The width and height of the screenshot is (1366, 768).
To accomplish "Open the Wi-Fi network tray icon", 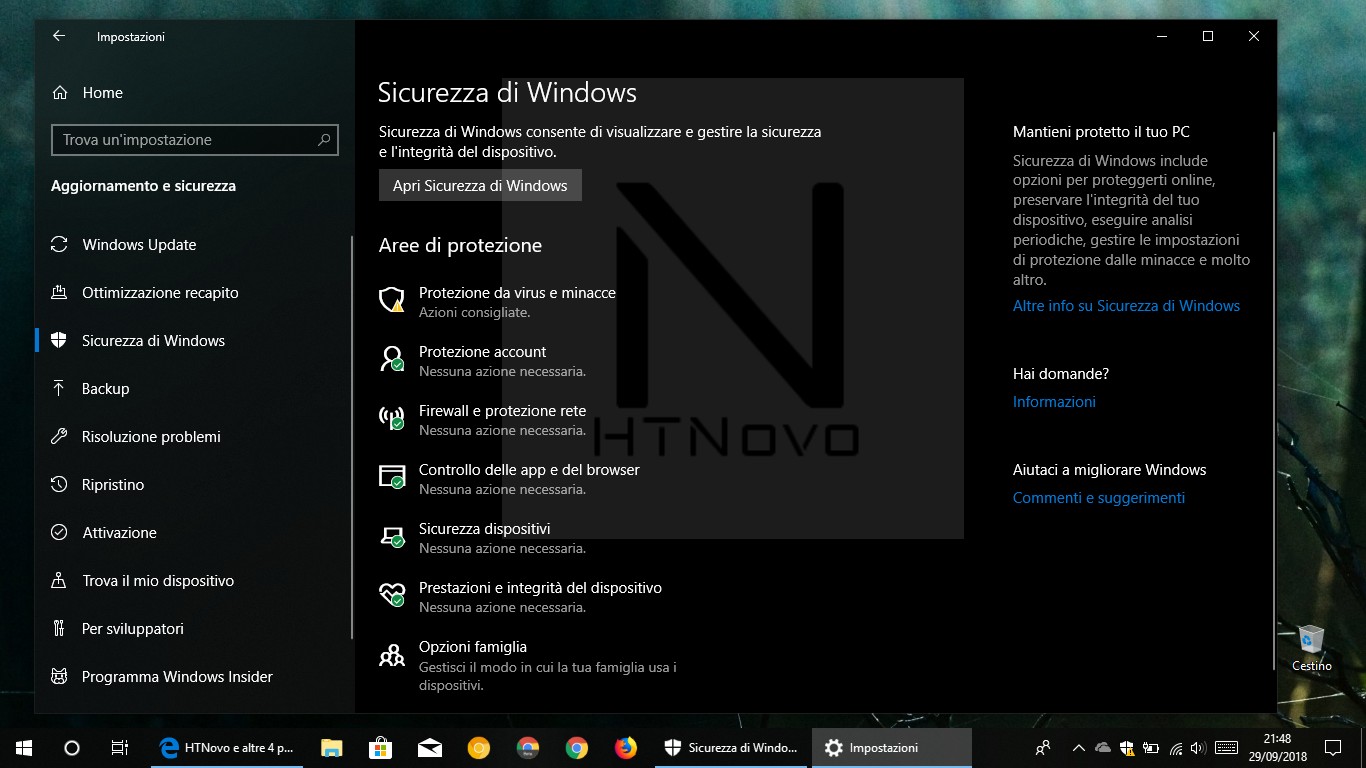I will coord(1176,747).
